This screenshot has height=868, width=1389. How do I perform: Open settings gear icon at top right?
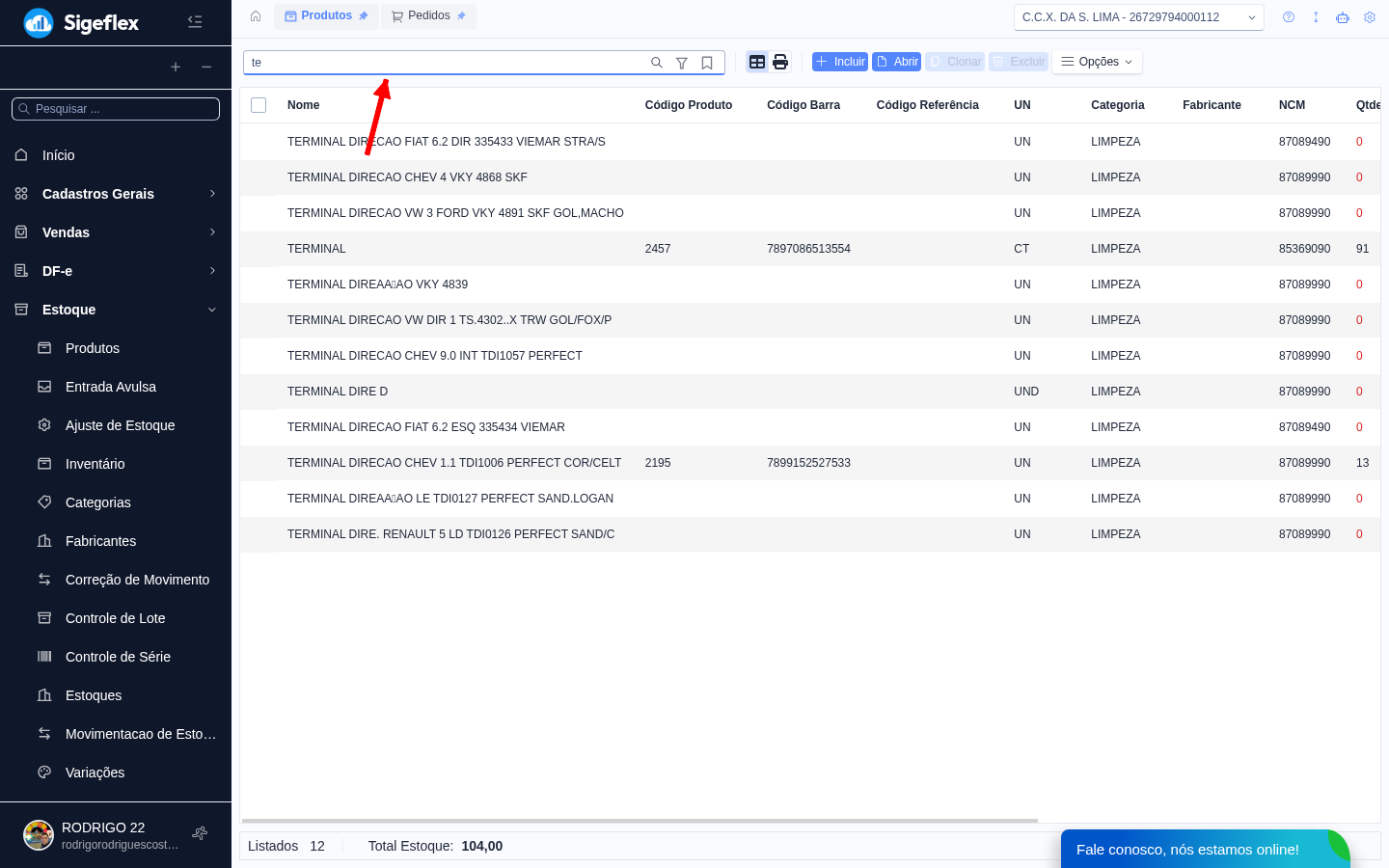click(x=1370, y=17)
